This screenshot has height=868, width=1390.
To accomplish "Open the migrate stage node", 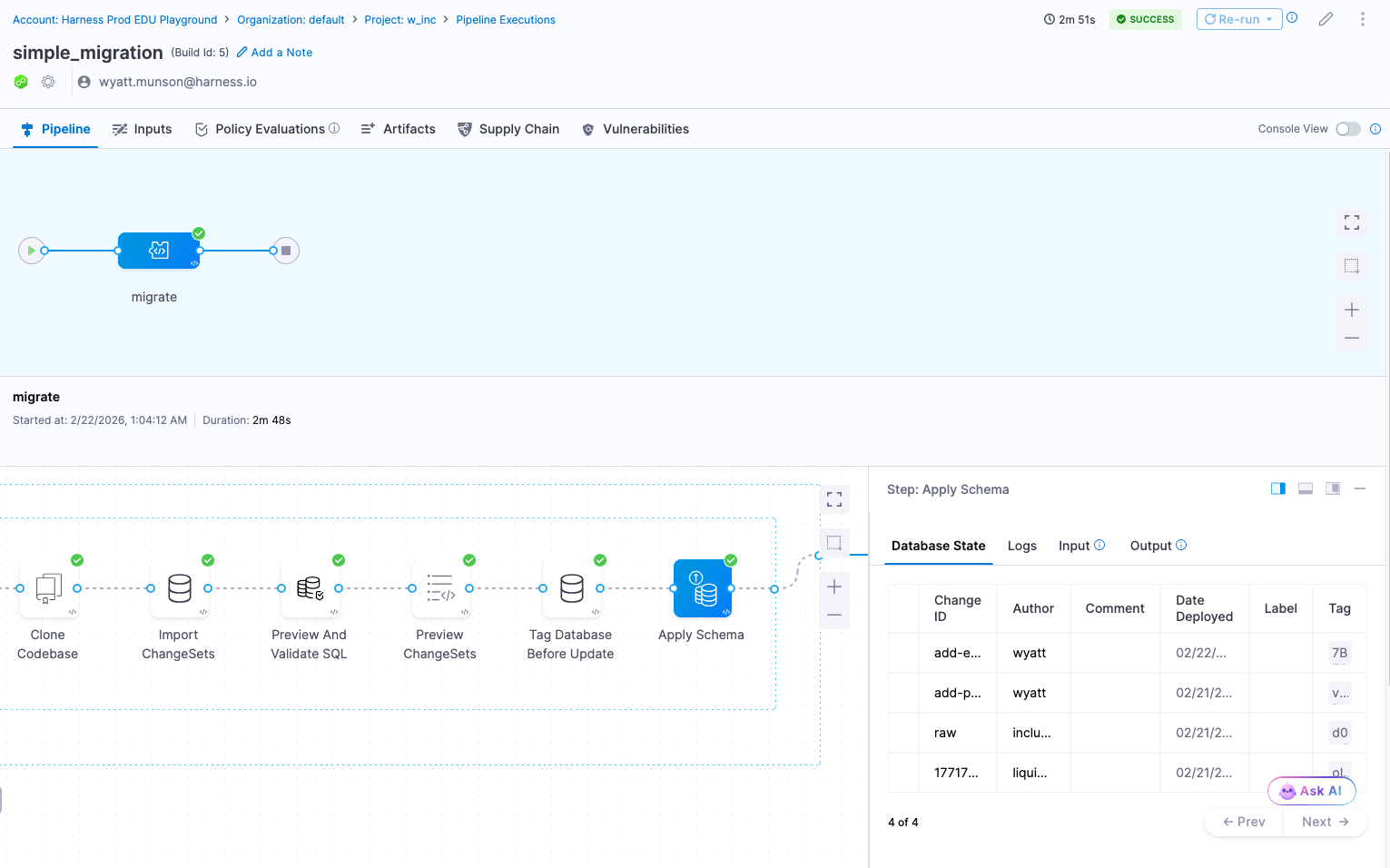I will [x=159, y=251].
